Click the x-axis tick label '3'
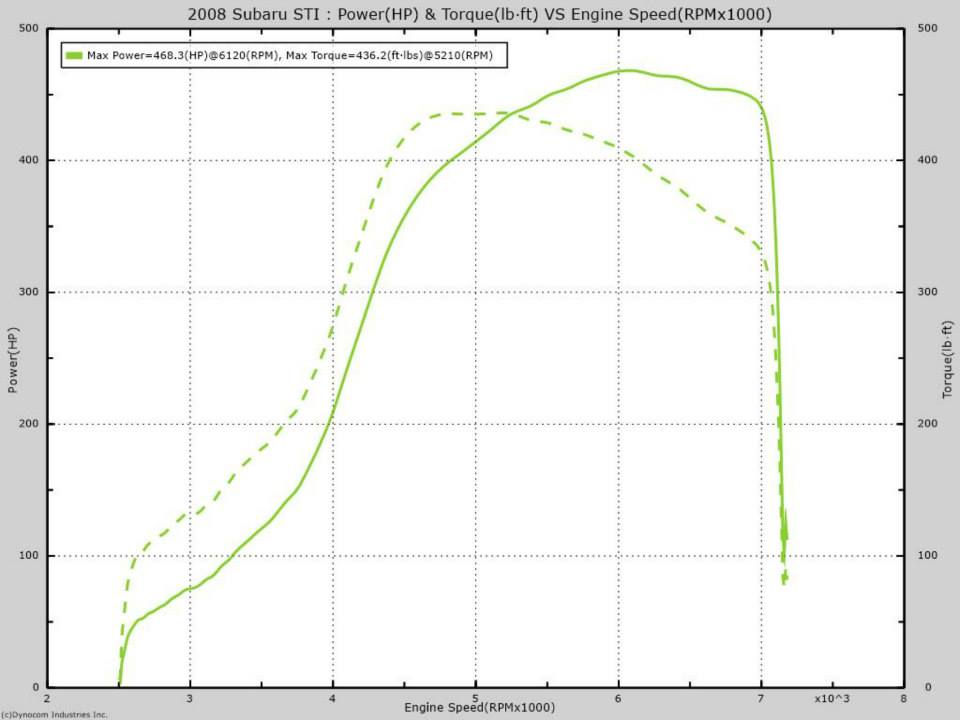 pos(190,699)
